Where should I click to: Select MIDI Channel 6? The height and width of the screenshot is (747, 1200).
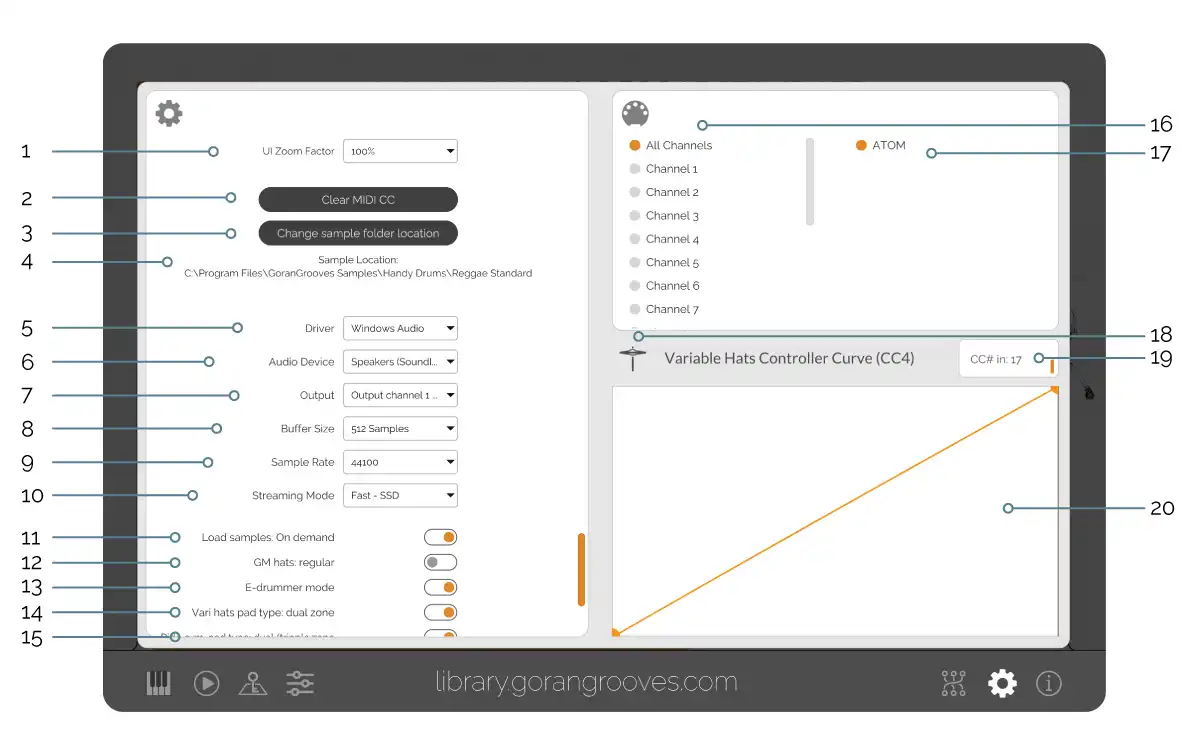coord(664,286)
